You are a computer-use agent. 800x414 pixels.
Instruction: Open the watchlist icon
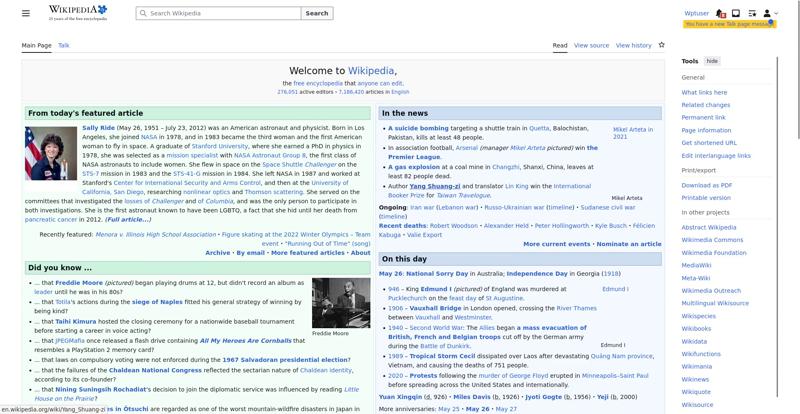(x=752, y=13)
